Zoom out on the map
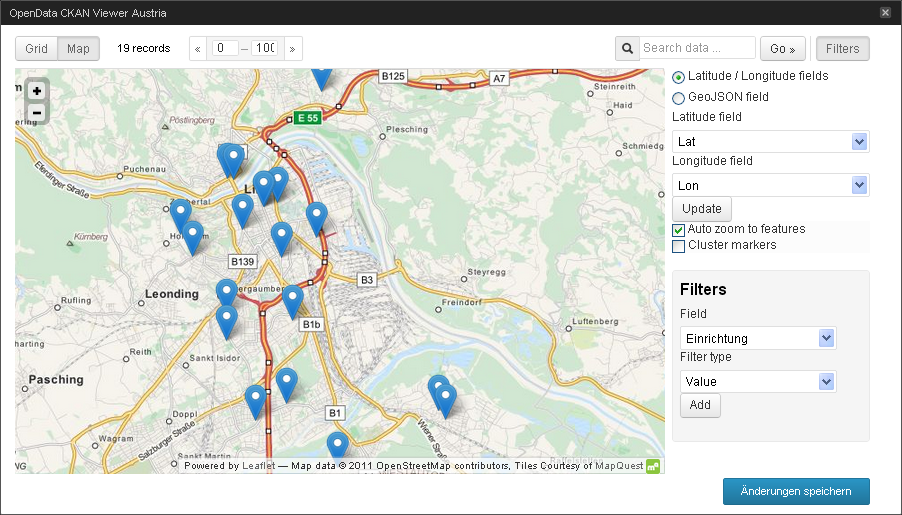This screenshot has height=515, width=902. tap(37, 112)
